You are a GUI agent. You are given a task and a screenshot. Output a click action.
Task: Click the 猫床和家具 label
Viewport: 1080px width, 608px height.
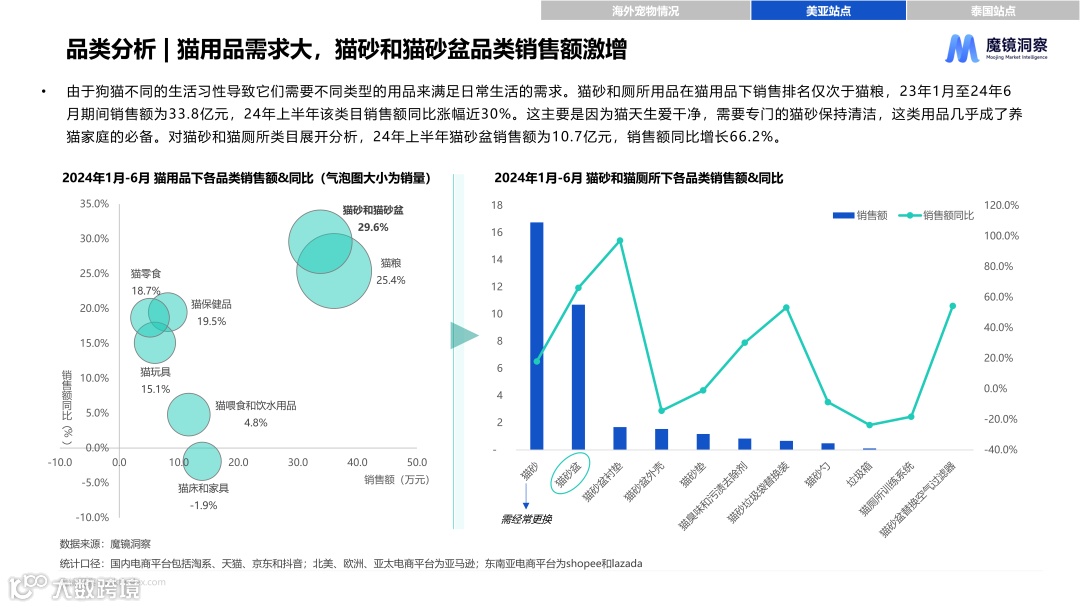tap(203, 488)
